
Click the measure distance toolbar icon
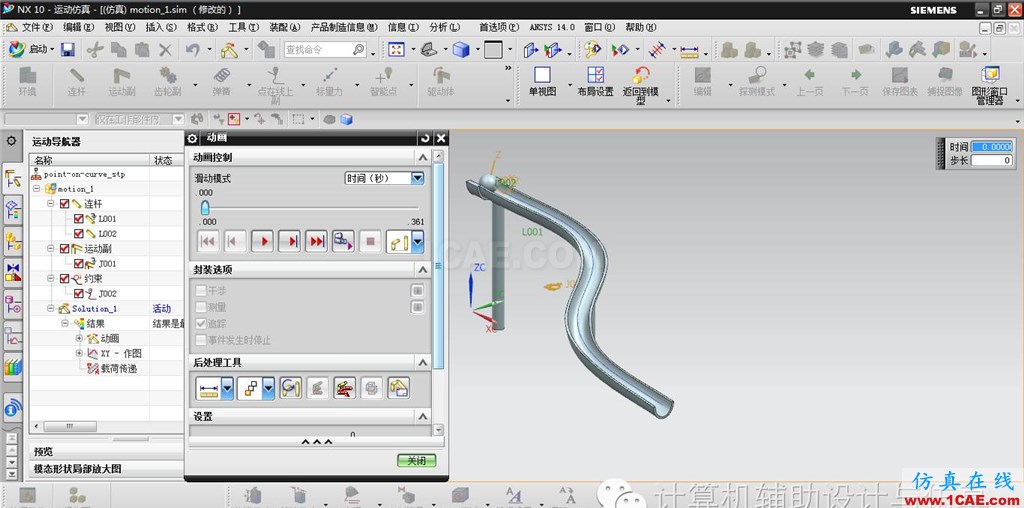click(689, 50)
